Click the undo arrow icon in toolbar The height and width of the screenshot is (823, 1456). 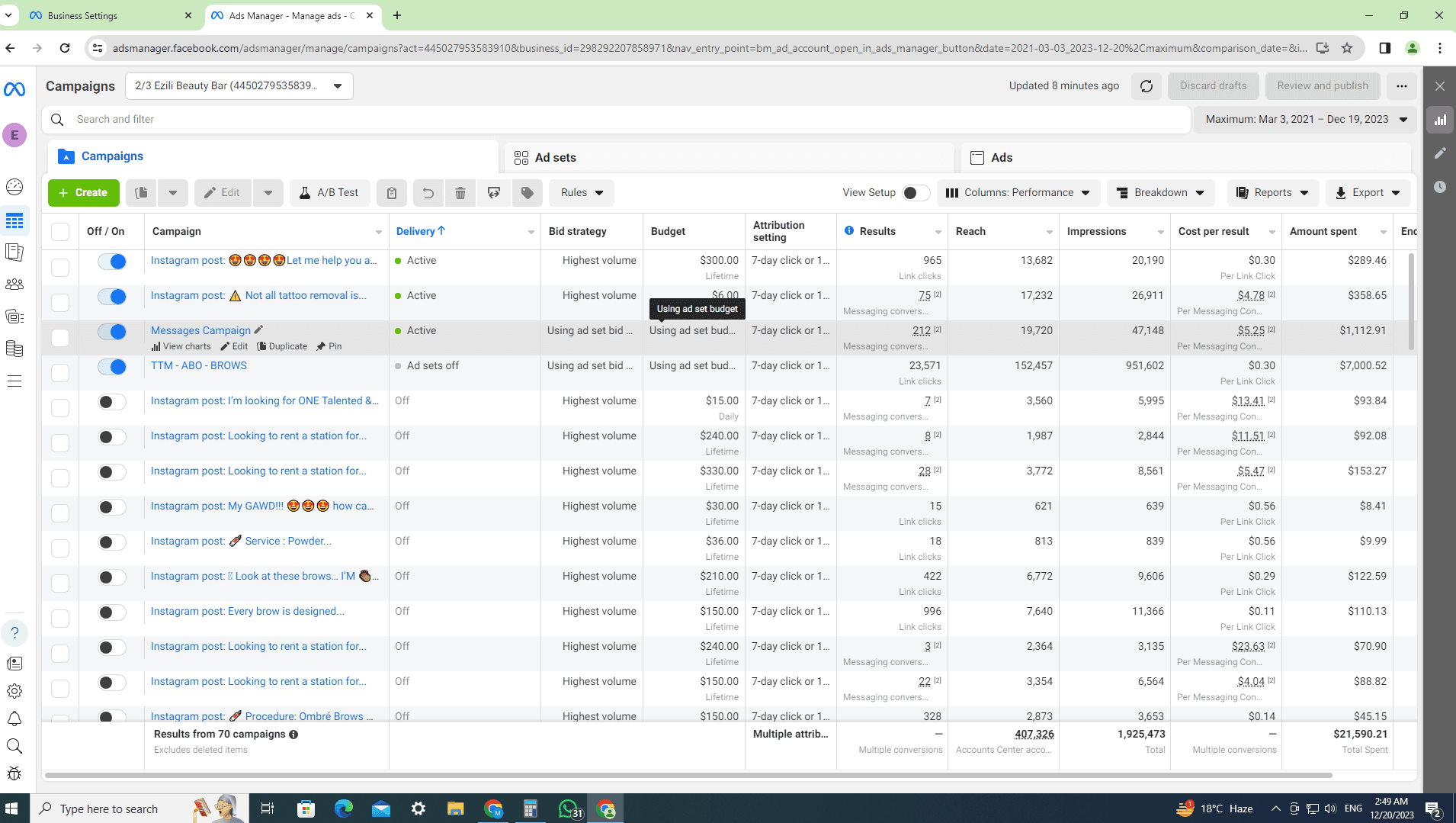coord(428,193)
